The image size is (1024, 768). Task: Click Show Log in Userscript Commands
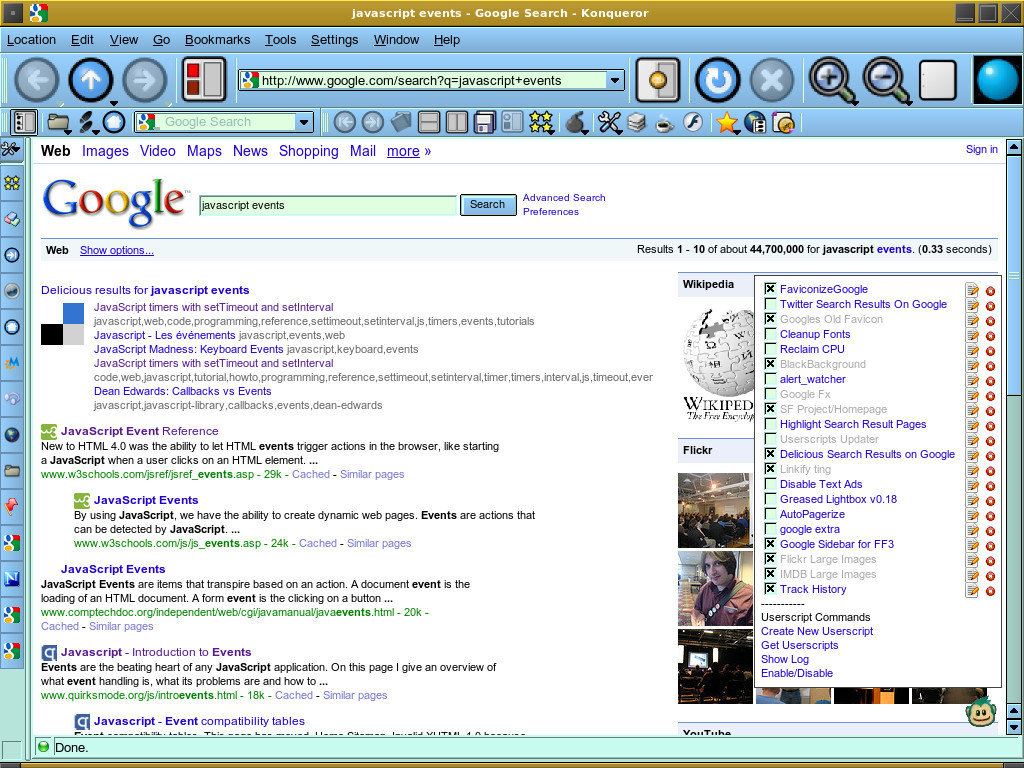[x=785, y=659]
